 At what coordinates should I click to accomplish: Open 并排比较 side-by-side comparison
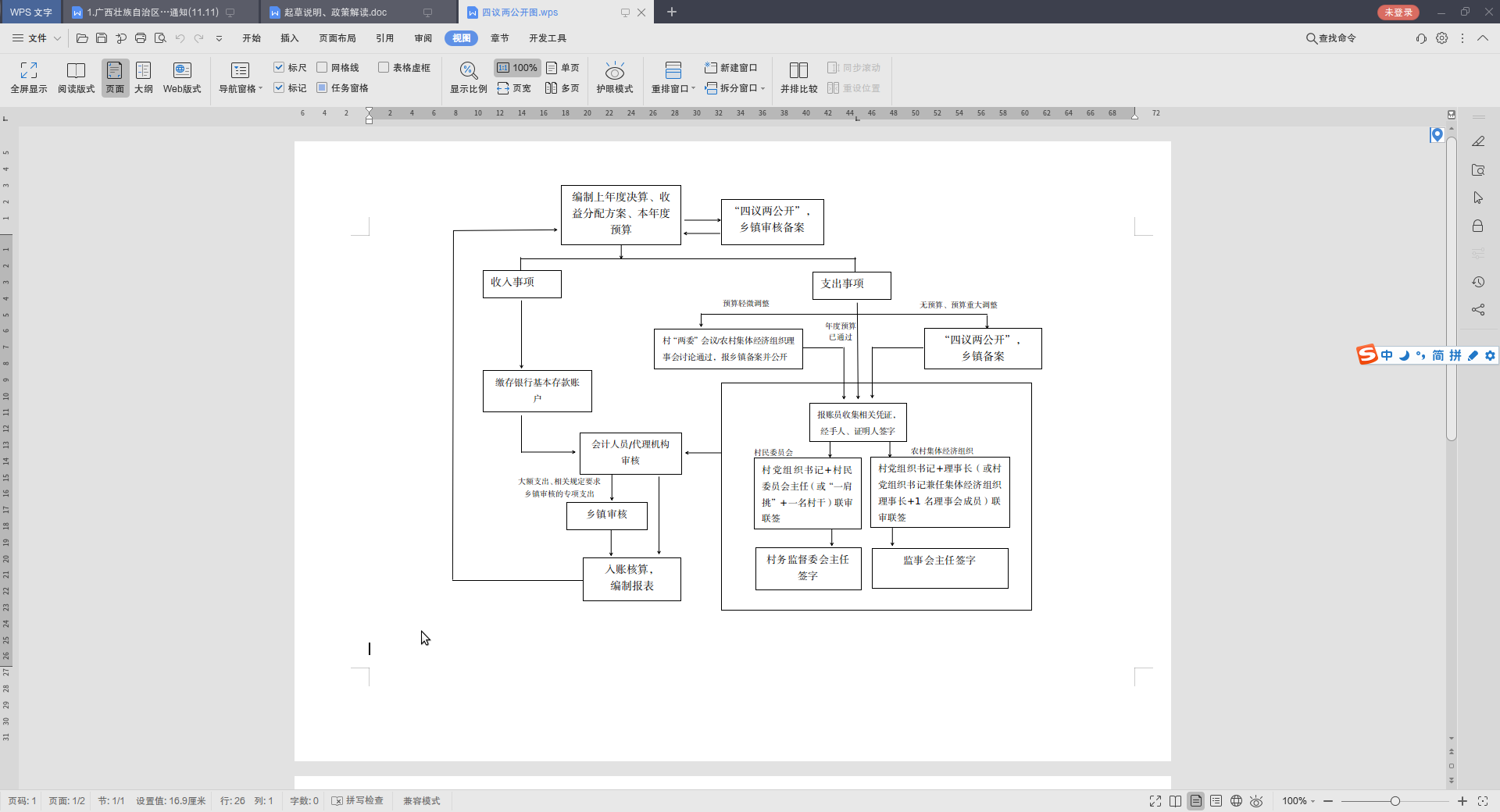tap(798, 71)
